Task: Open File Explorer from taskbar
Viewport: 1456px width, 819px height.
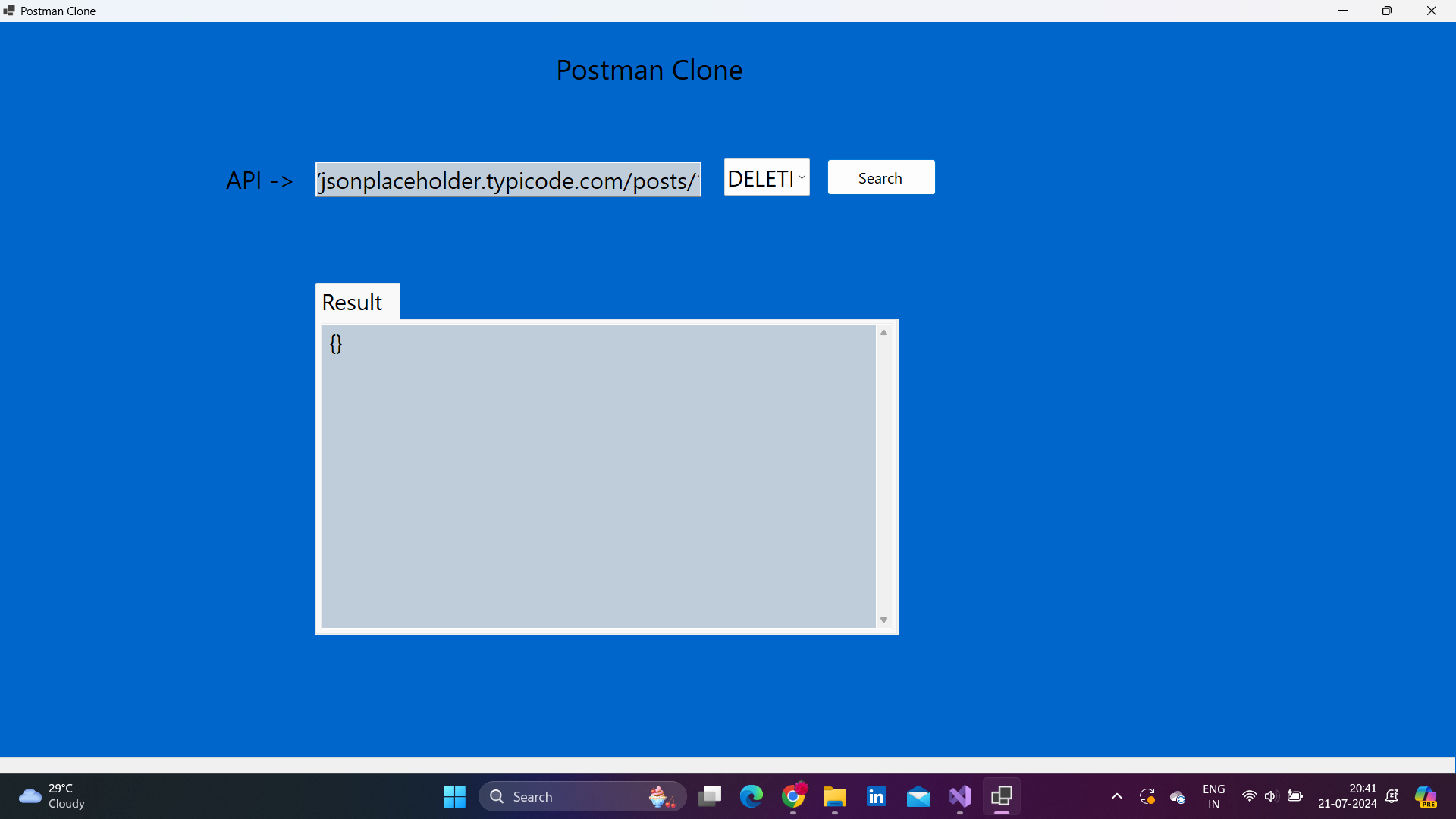Action: 835,796
